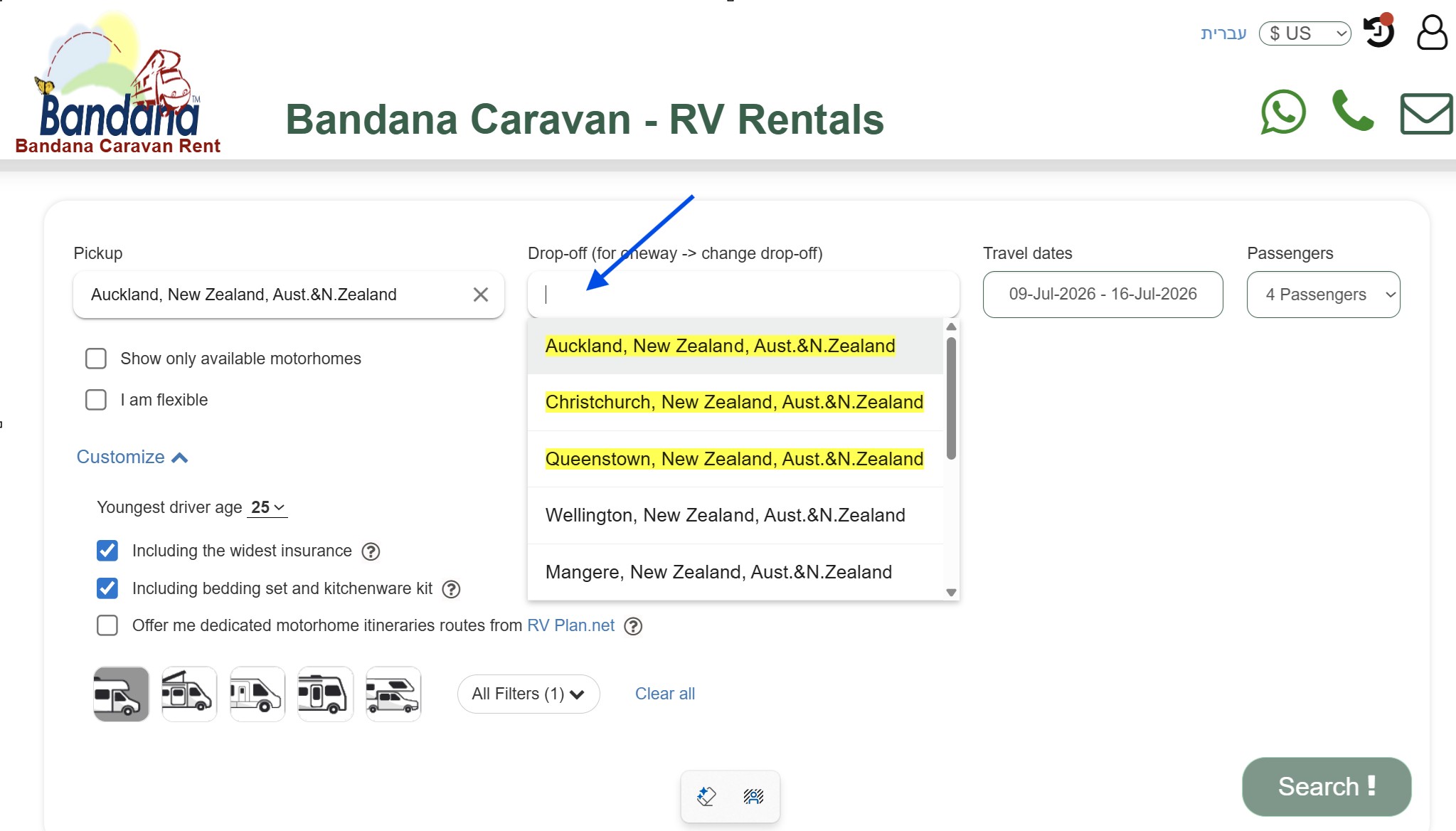Image resolution: width=1456 pixels, height=831 pixels.
Task: Change the number of passengers dropdown
Action: click(1322, 294)
